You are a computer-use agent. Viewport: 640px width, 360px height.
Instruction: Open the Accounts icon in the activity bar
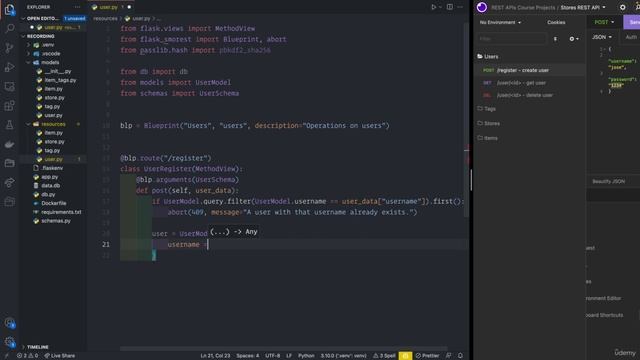pos(9,323)
